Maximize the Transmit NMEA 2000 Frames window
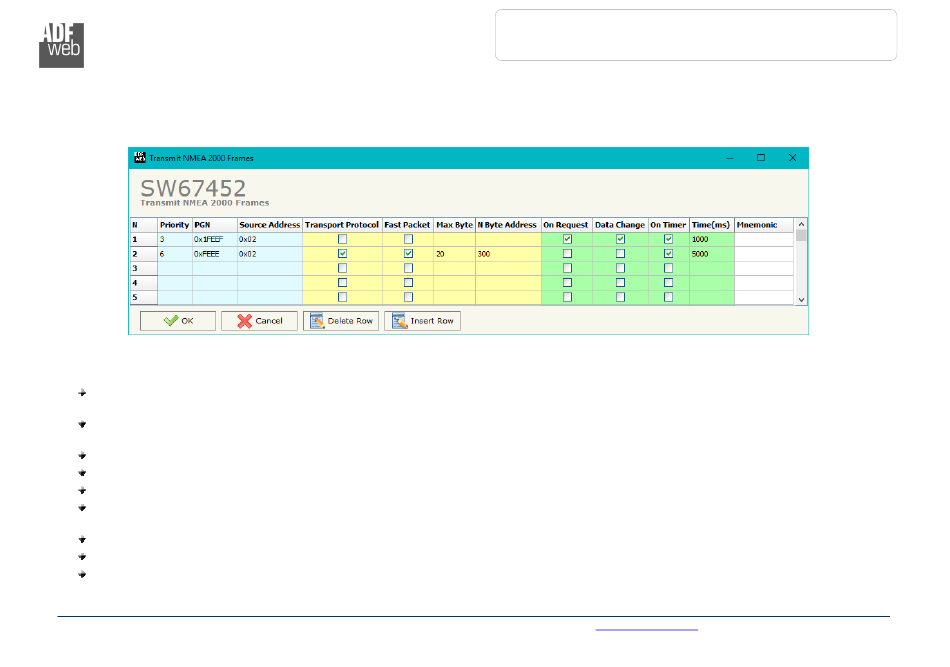 point(761,158)
